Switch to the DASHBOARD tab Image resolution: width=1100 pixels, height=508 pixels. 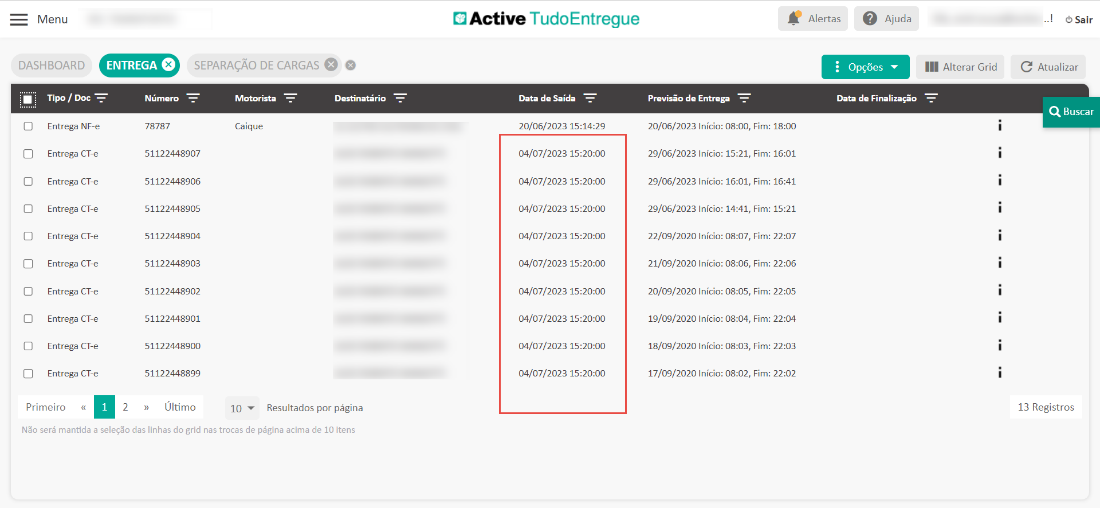pos(52,65)
